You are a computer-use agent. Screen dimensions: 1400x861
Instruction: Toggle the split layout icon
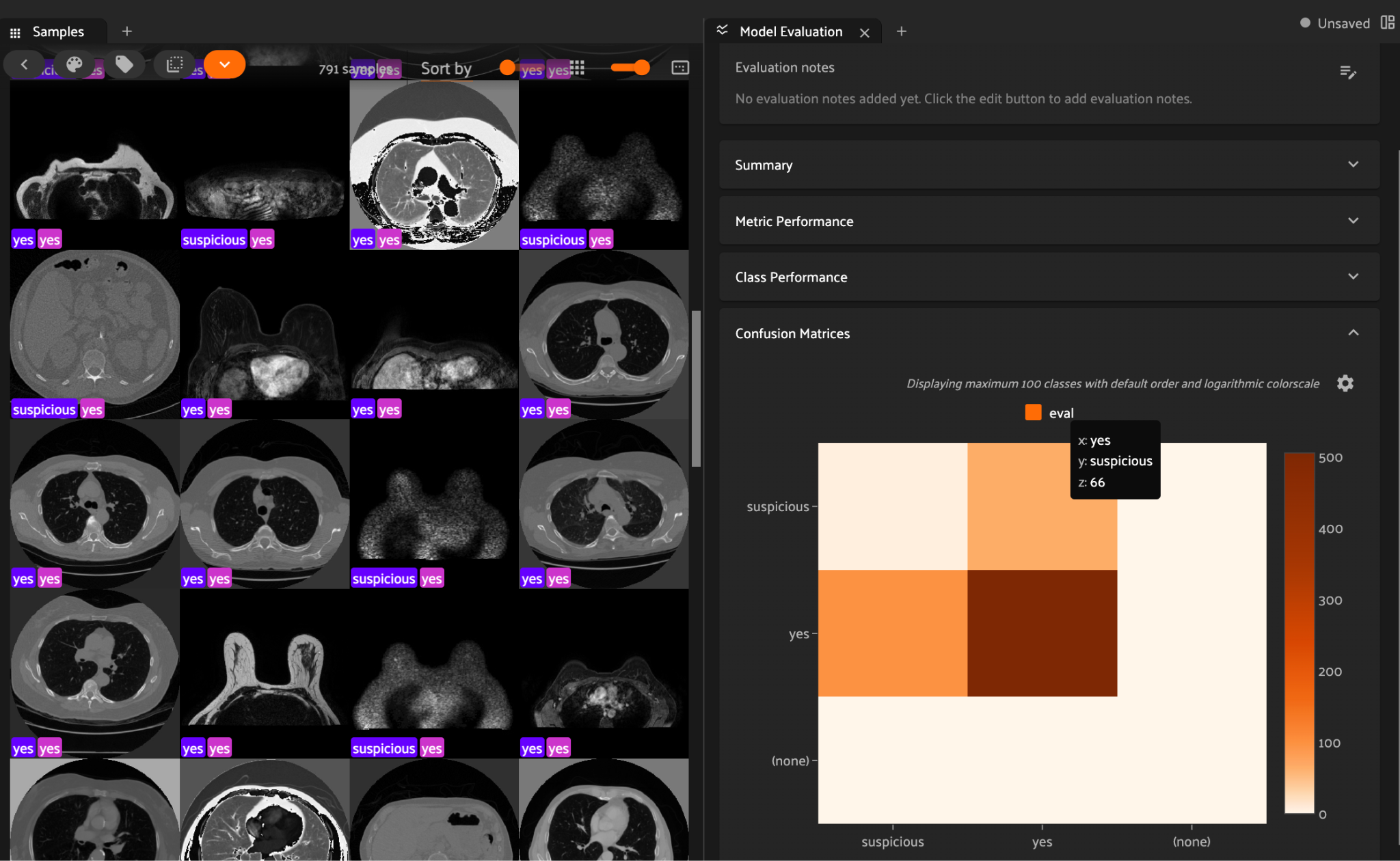pos(1388,23)
